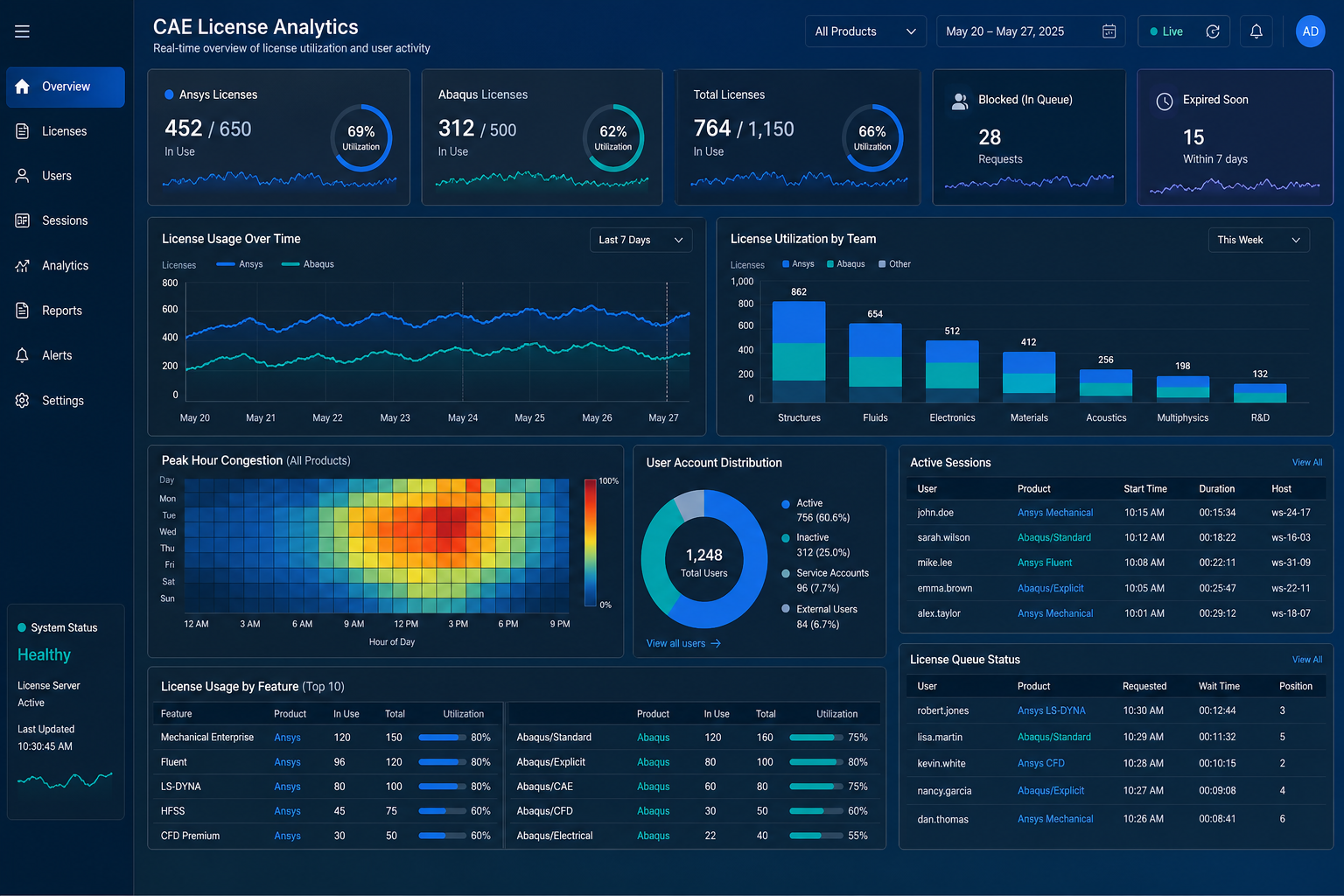
Task: Click the Blocked queue person icon
Action: 960,101
